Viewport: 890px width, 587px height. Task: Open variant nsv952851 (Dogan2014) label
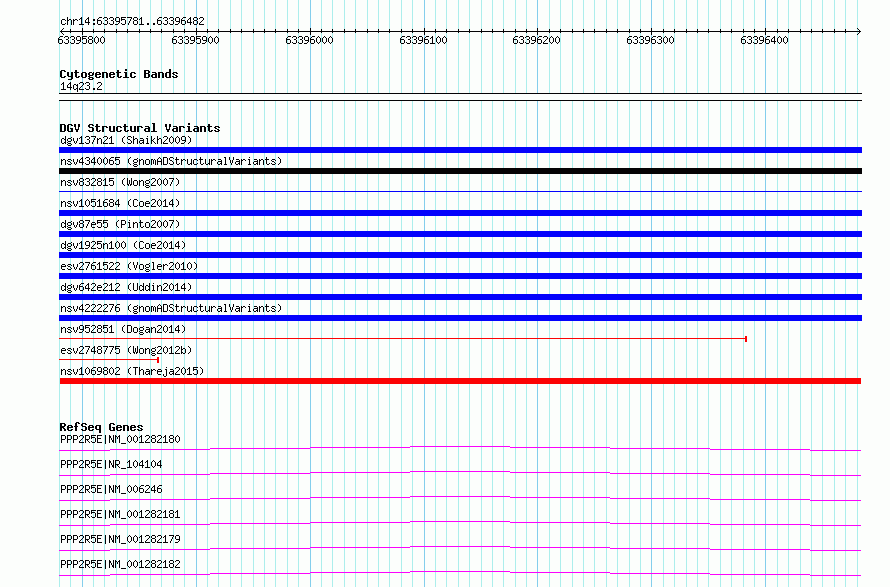click(x=123, y=329)
